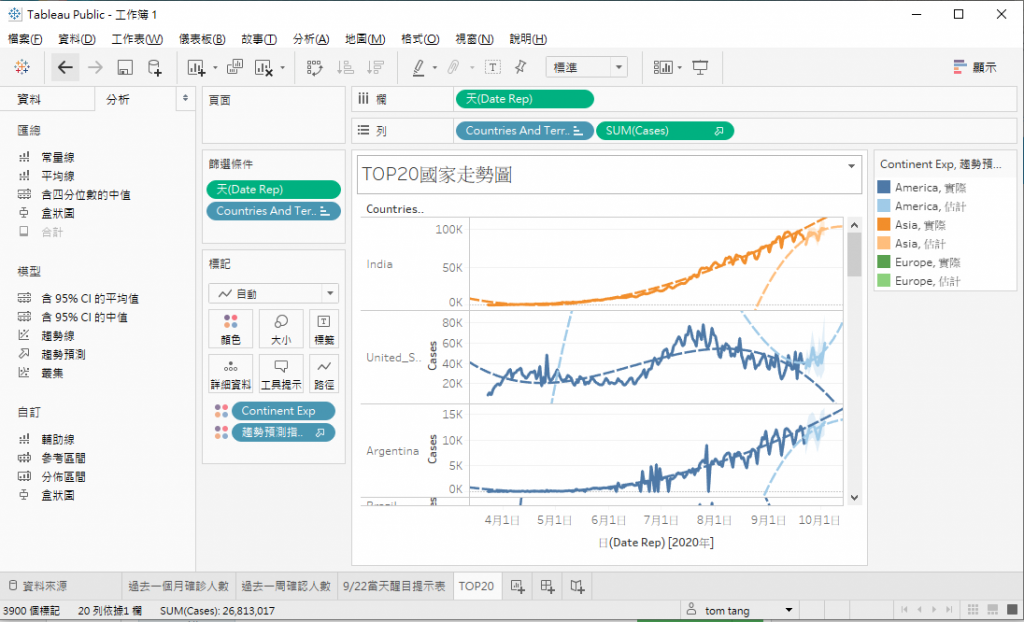Show filmstrip view status bar icon
Viewport: 1024px width, 622px height.
[x=993, y=610]
